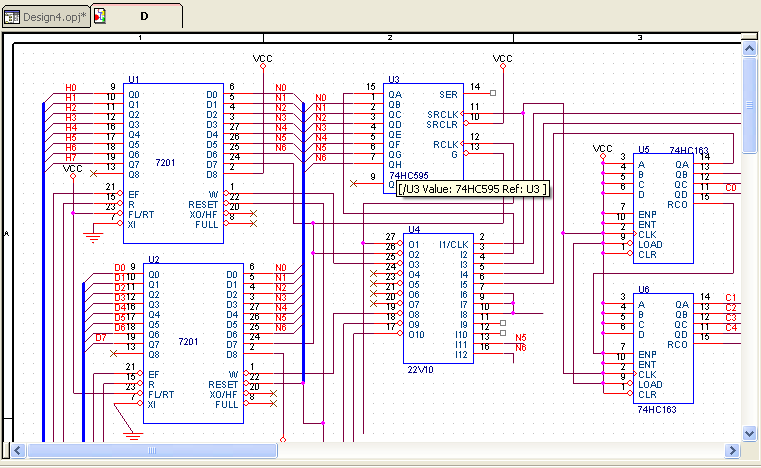Click the schematic page icon on D tab

click(x=100, y=16)
